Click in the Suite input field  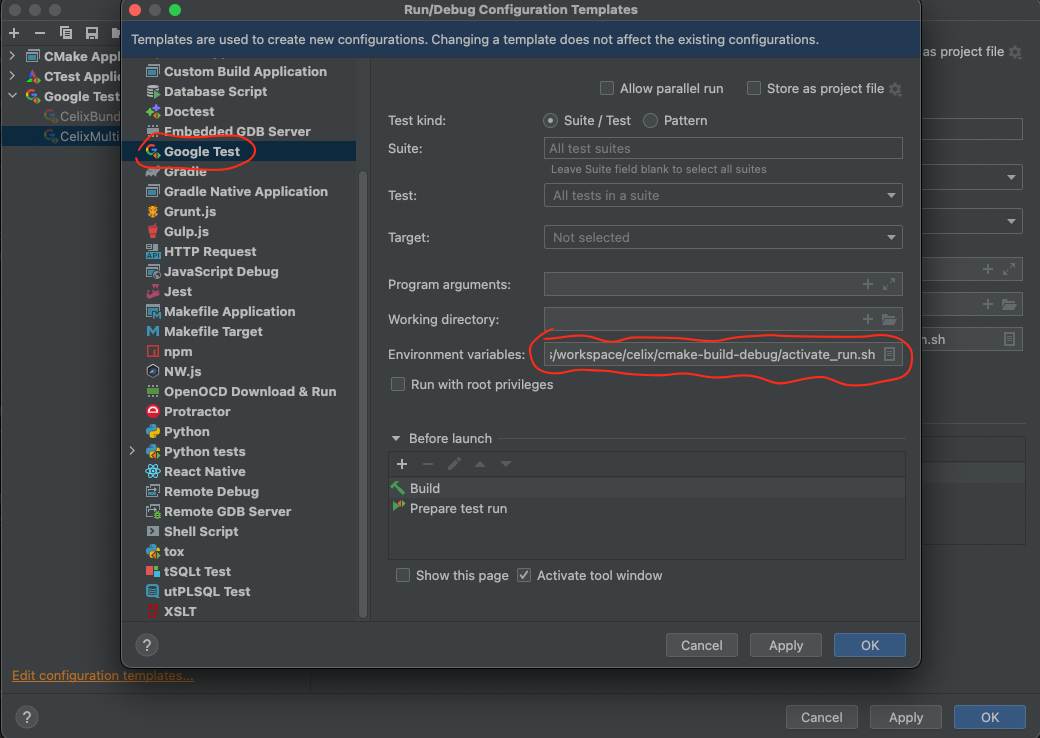tap(723, 149)
